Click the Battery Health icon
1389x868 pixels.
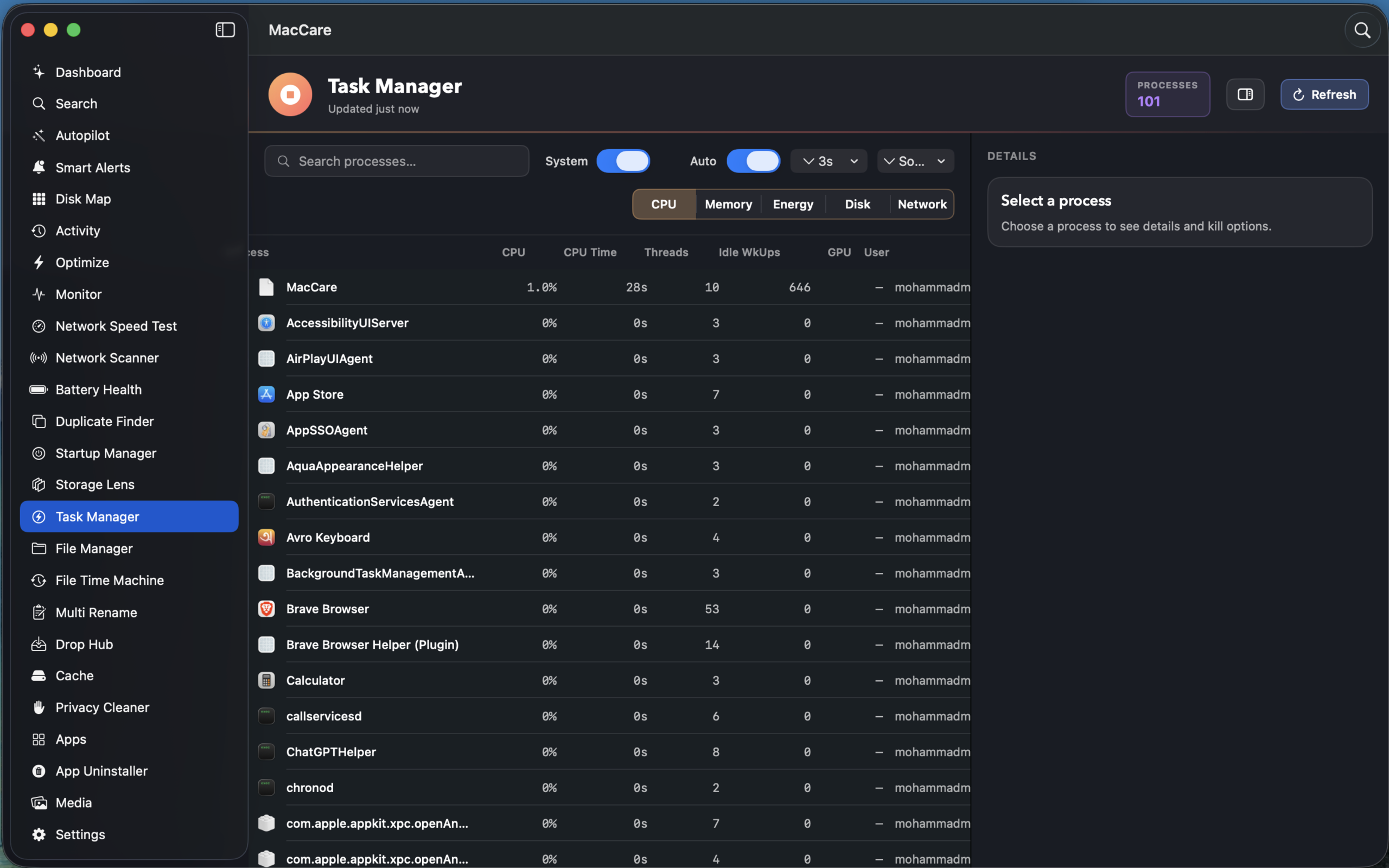tap(39, 389)
